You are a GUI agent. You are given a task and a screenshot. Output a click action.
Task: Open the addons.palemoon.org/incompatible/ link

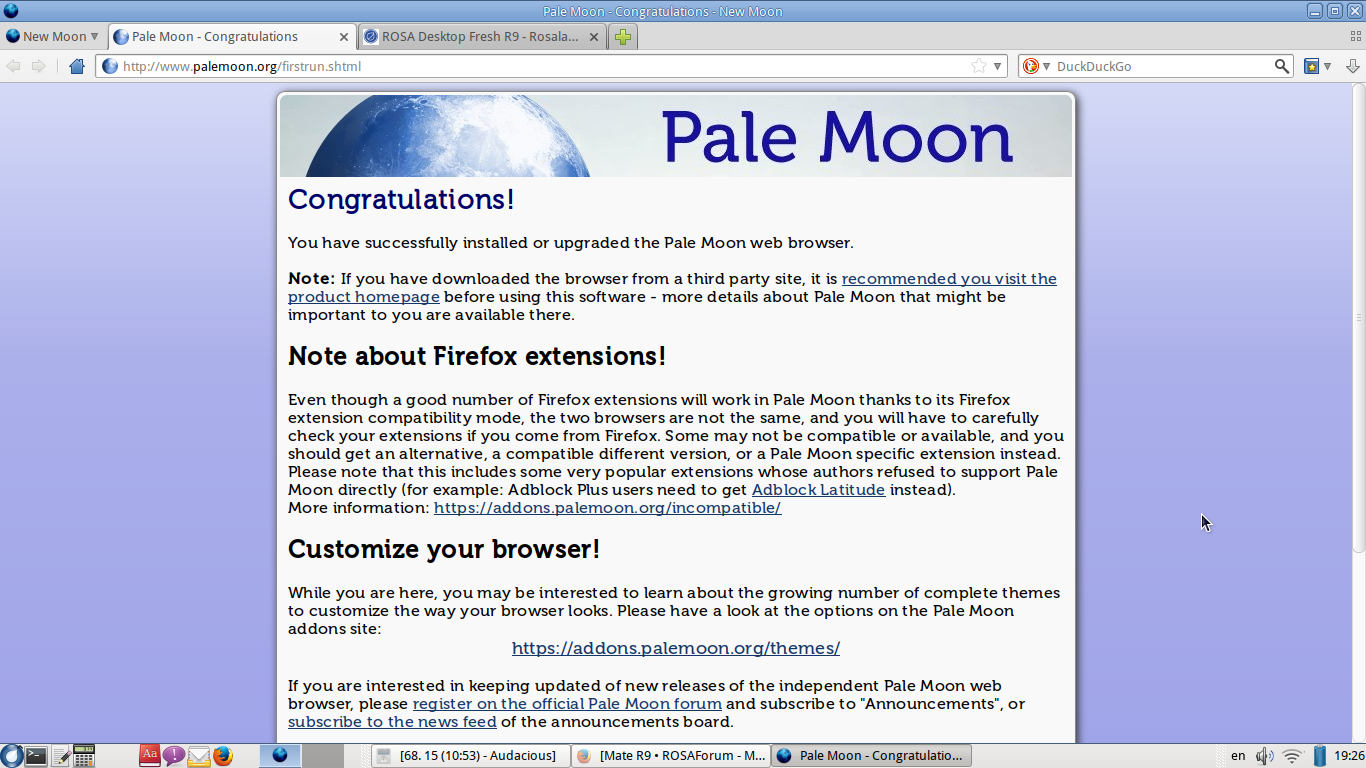[607, 508]
